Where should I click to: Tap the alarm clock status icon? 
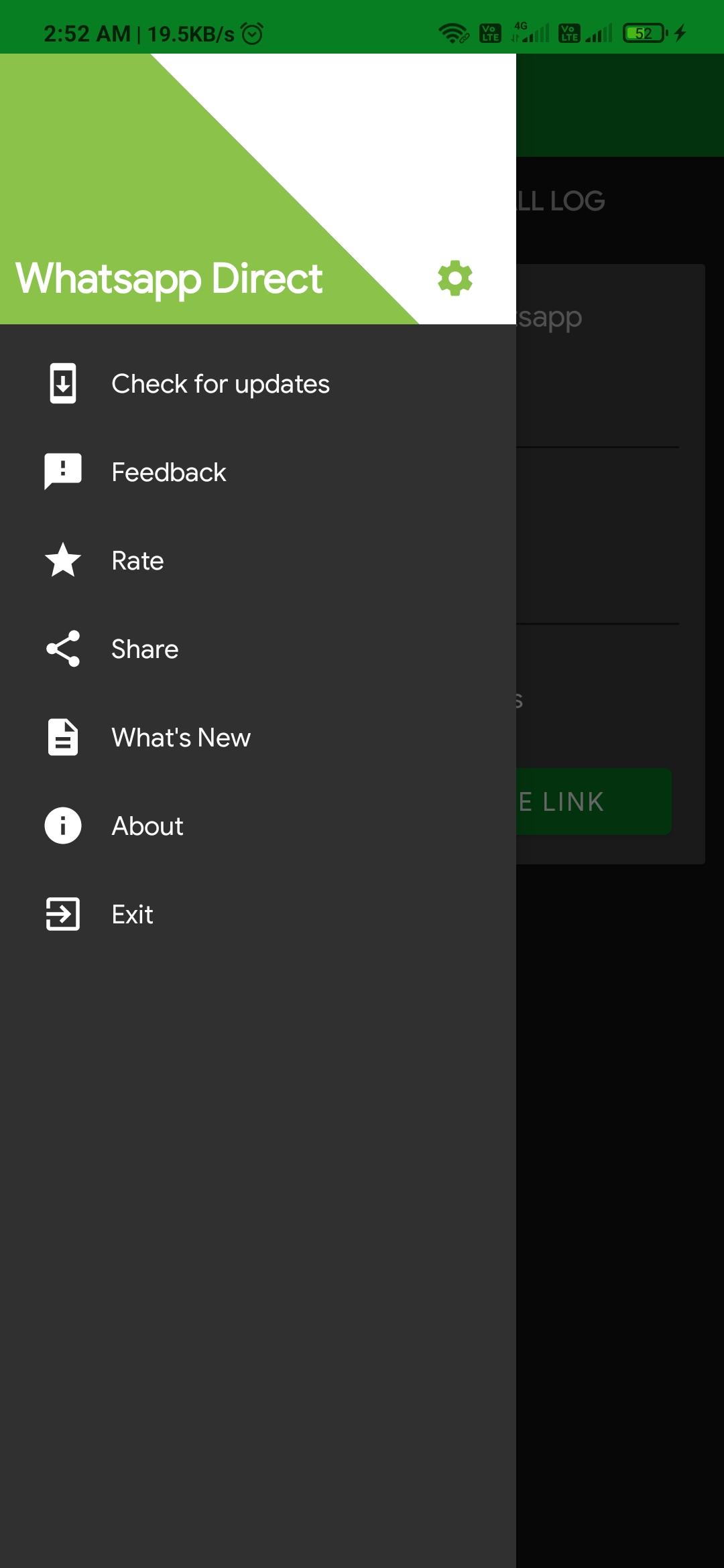(x=252, y=33)
